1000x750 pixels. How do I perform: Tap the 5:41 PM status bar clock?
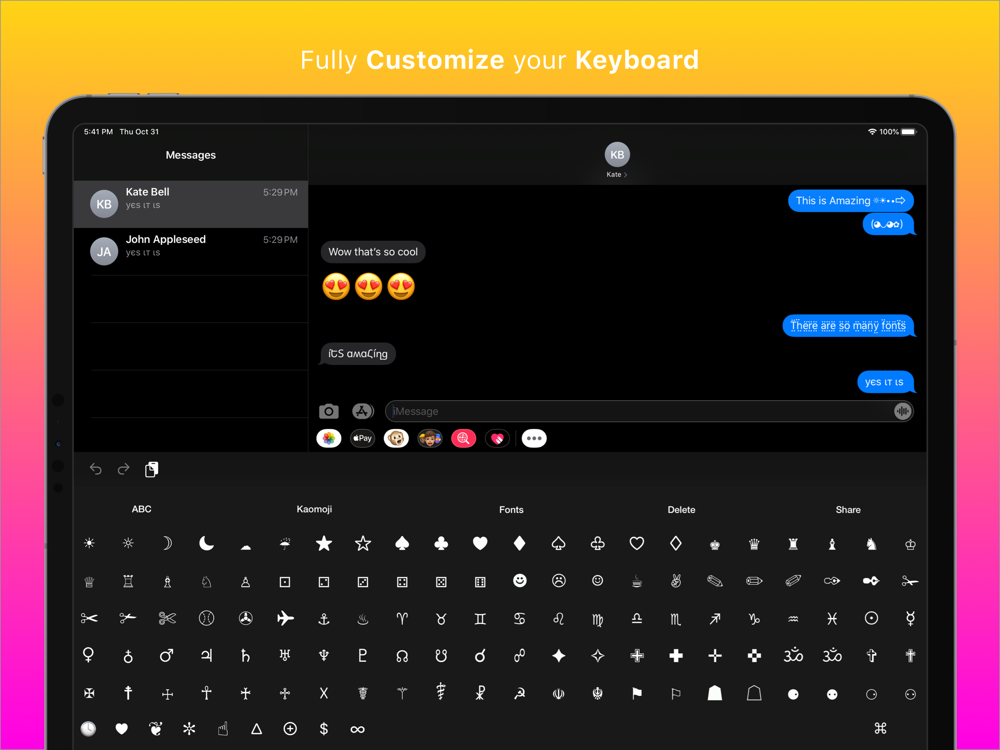click(x=98, y=132)
